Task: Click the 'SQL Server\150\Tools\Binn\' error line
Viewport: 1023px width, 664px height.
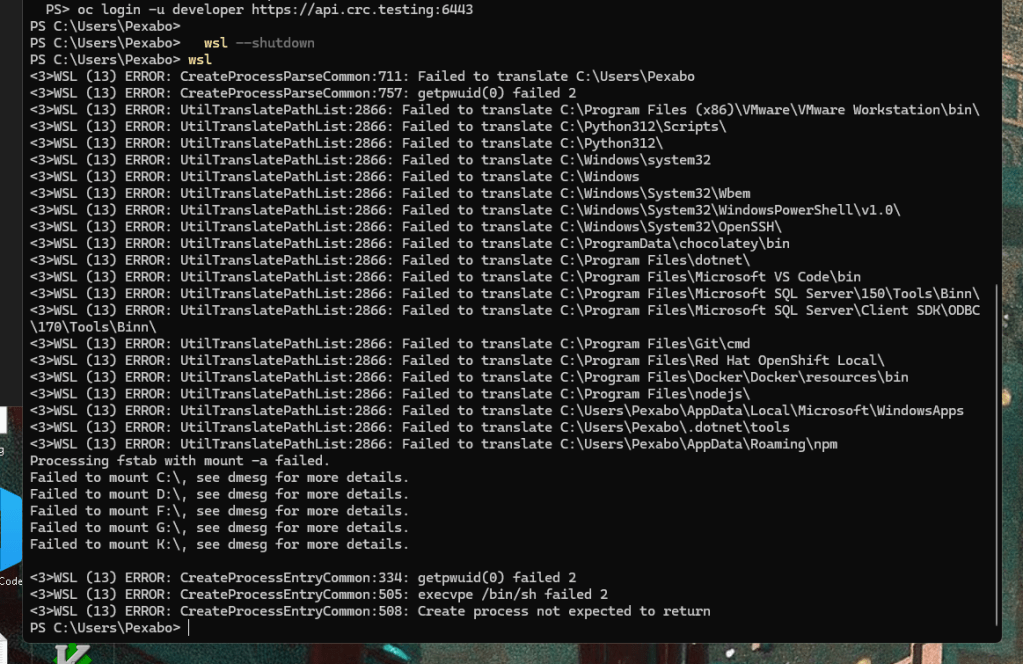Action: pyautogui.click(x=504, y=294)
